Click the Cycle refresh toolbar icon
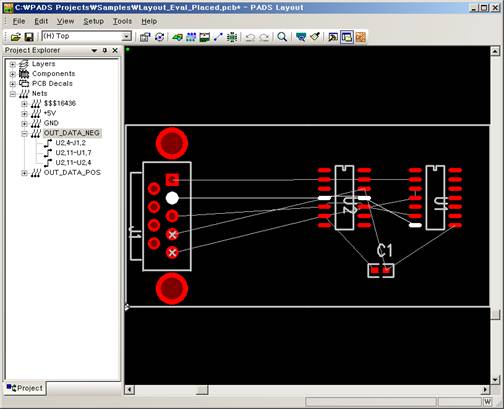Viewport: 504px width, 409px height. click(x=159, y=37)
